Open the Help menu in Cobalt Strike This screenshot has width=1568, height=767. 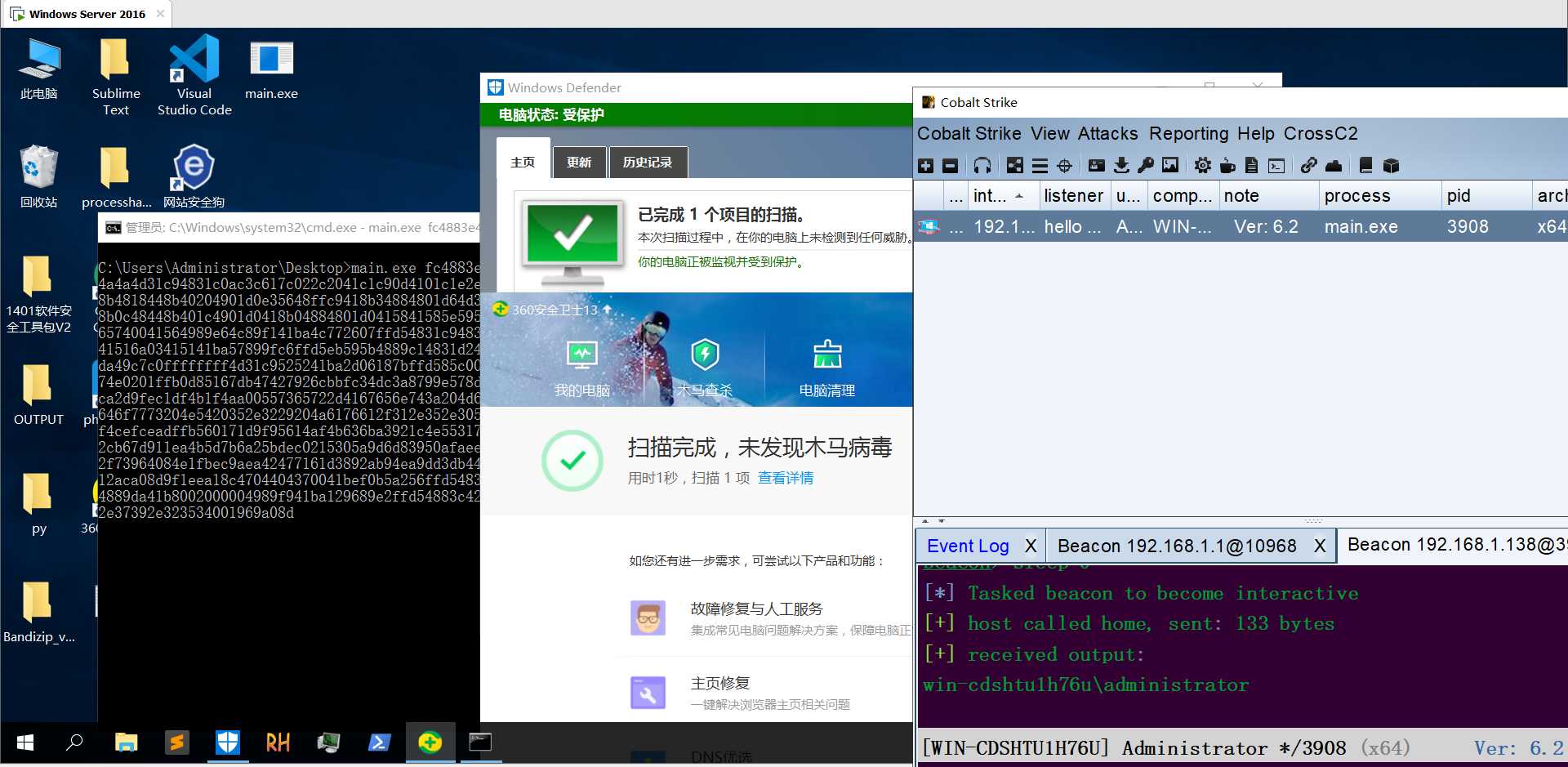pos(1255,133)
